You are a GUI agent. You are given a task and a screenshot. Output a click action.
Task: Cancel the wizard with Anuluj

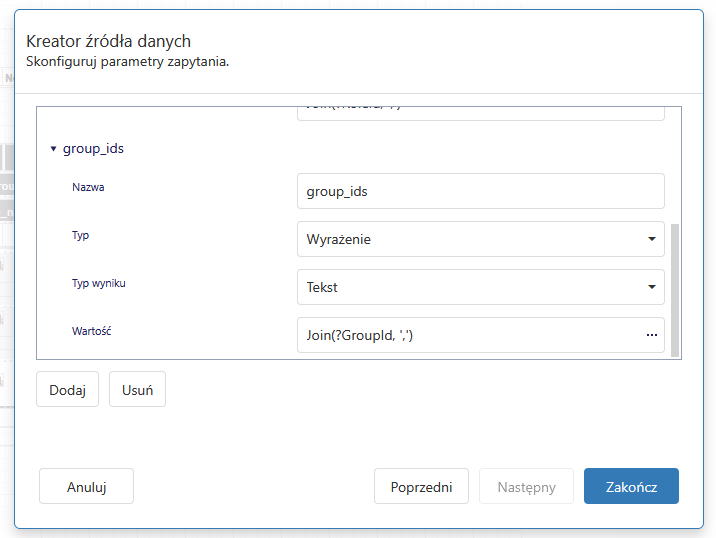(86, 487)
